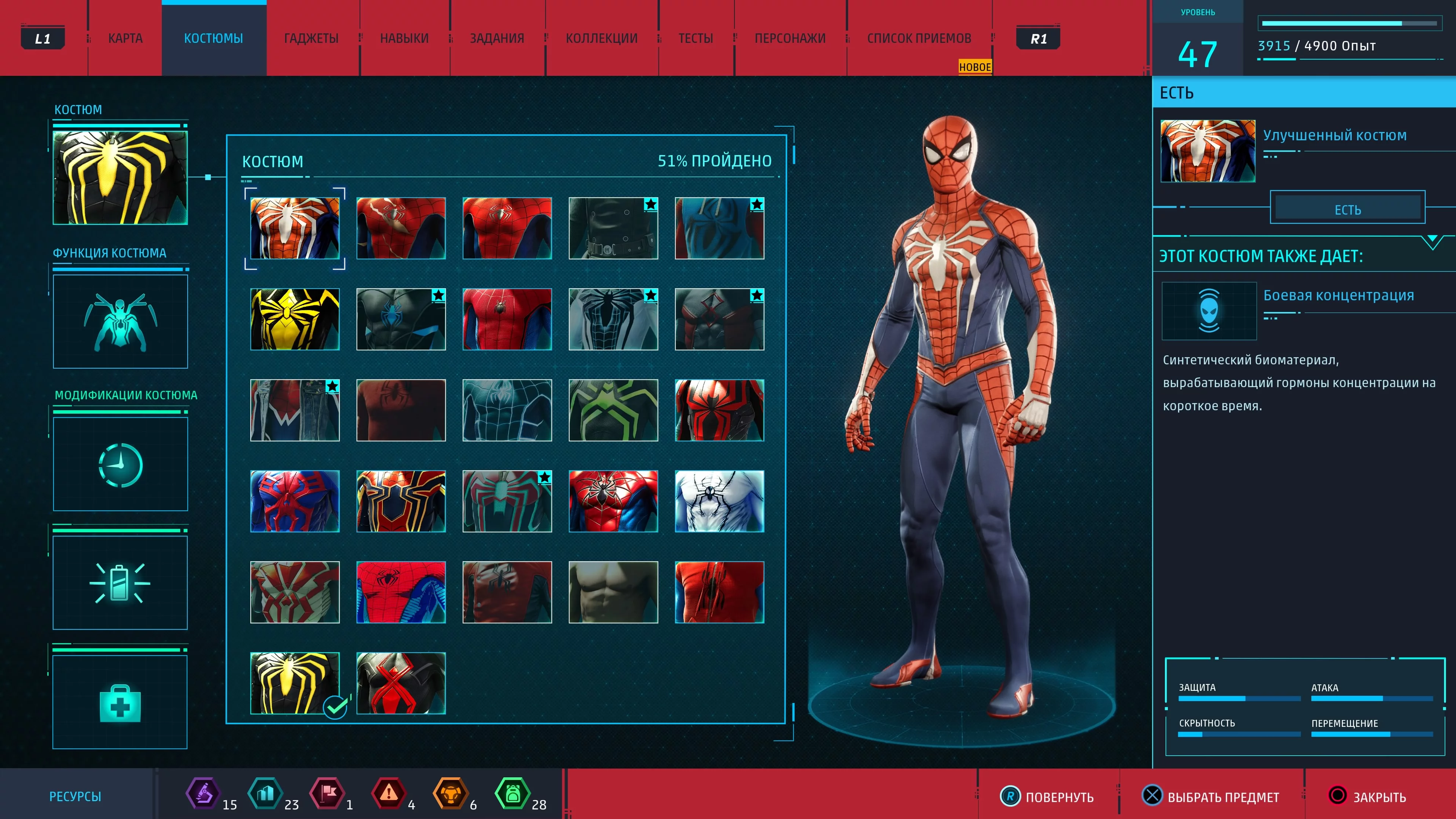Image resolution: width=1456 pixels, height=819 pixels.
Task: Select the black suit with red X spider
Action: [401, 683]
